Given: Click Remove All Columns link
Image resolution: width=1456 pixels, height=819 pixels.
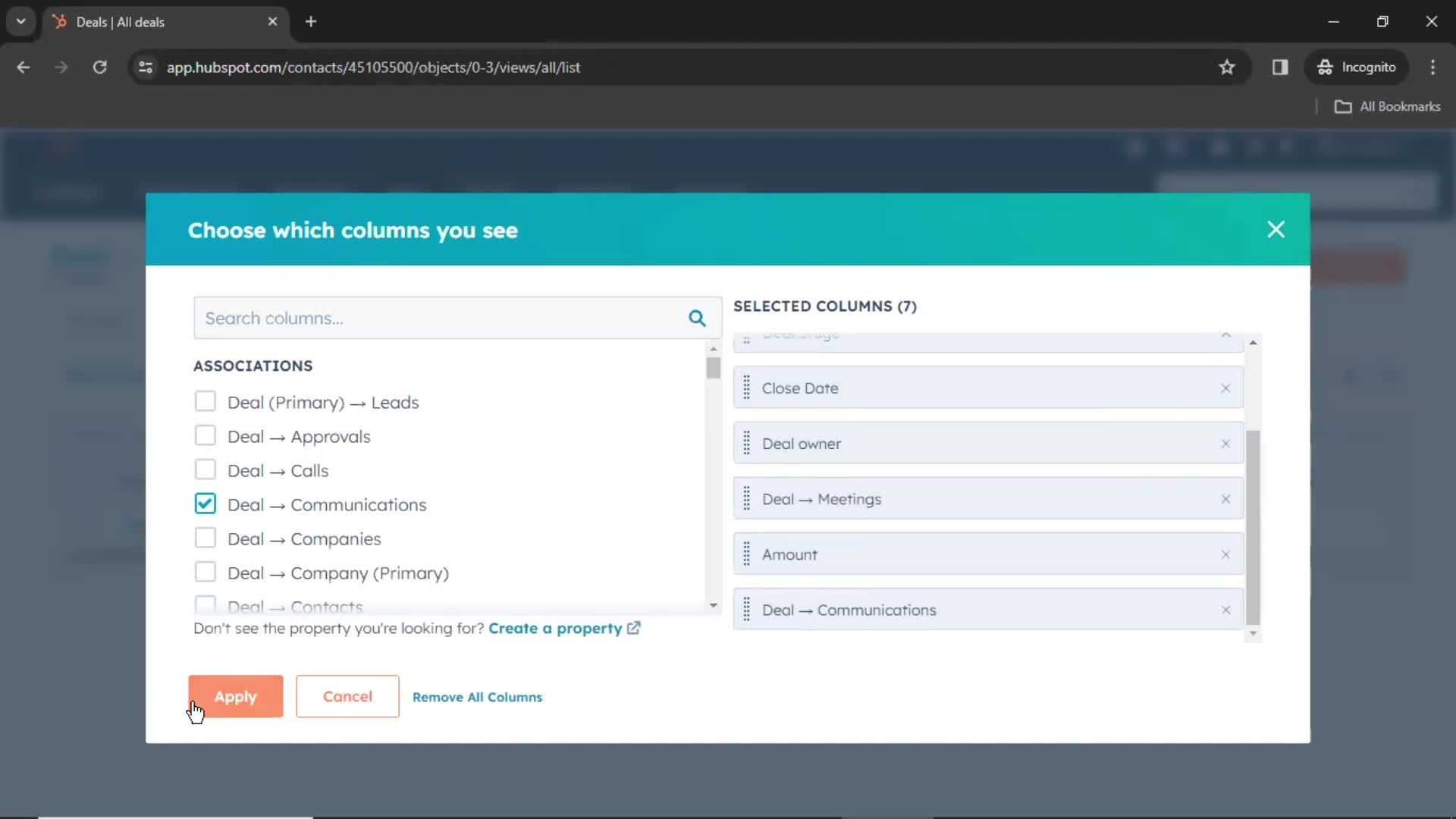Looking at the screenshot, I should point(477,697).
